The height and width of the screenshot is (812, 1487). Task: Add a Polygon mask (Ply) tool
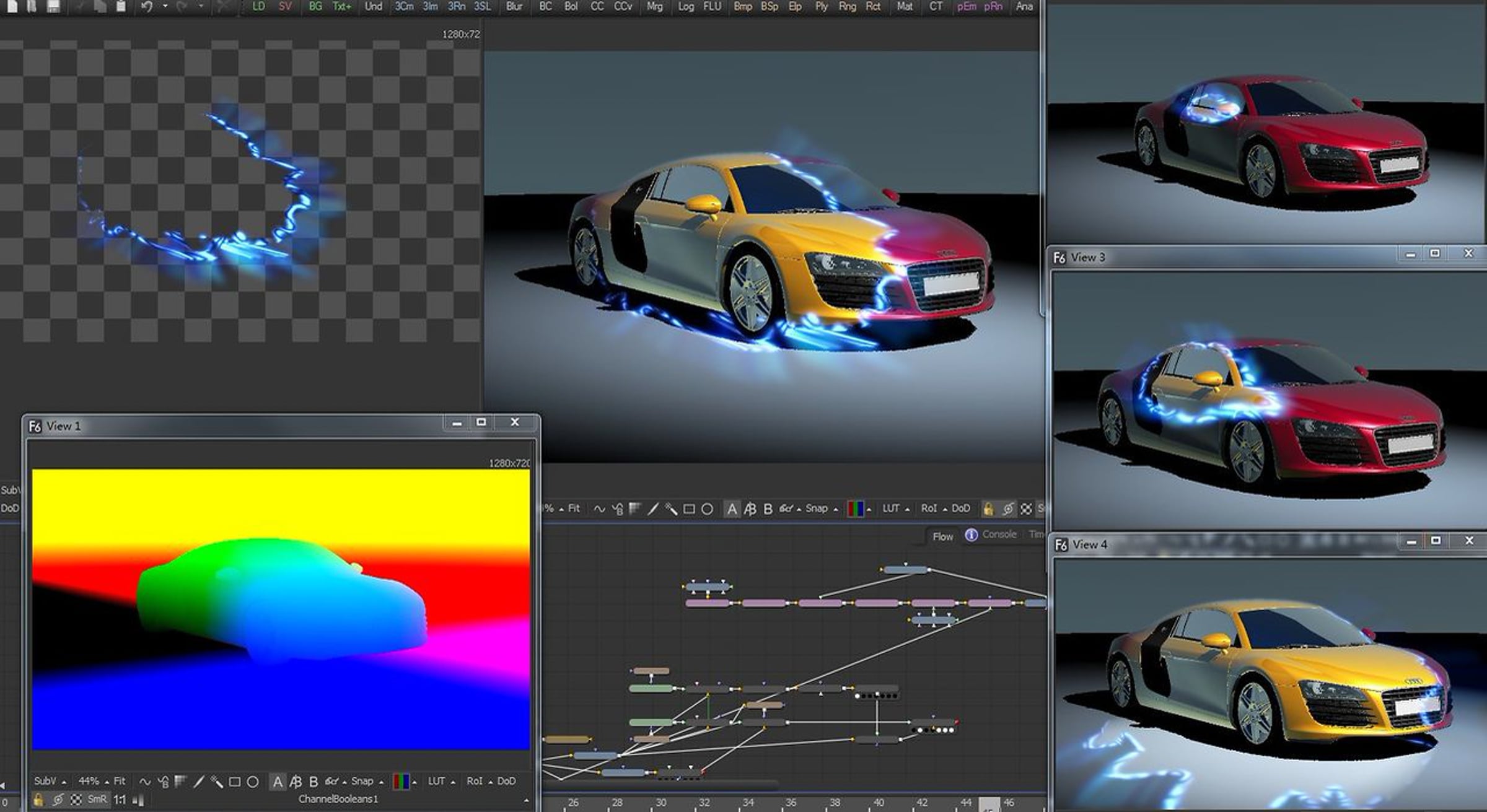822,6
